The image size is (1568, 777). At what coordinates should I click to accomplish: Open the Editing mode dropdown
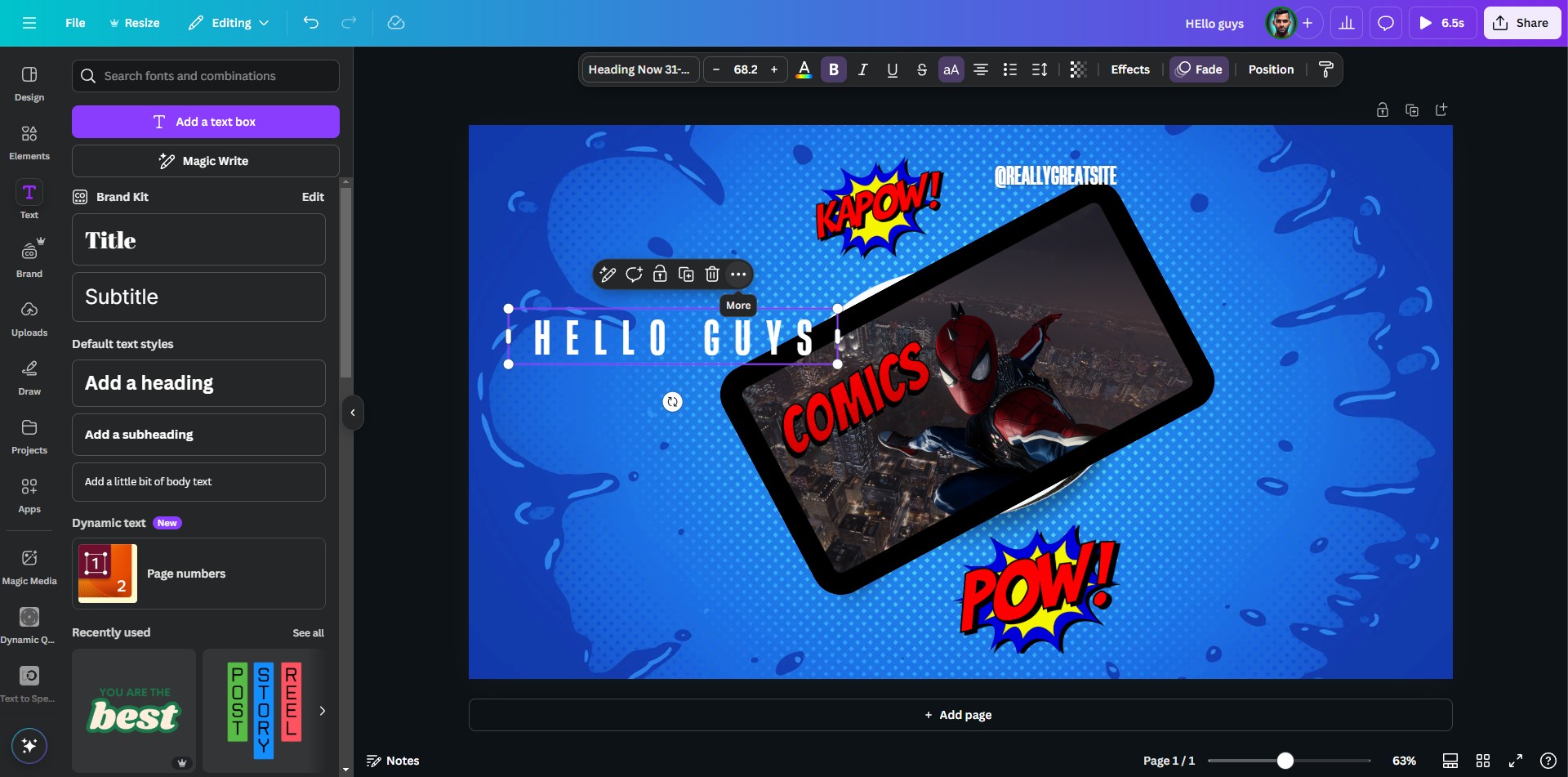pyautogui.click(x=228, y=23)
